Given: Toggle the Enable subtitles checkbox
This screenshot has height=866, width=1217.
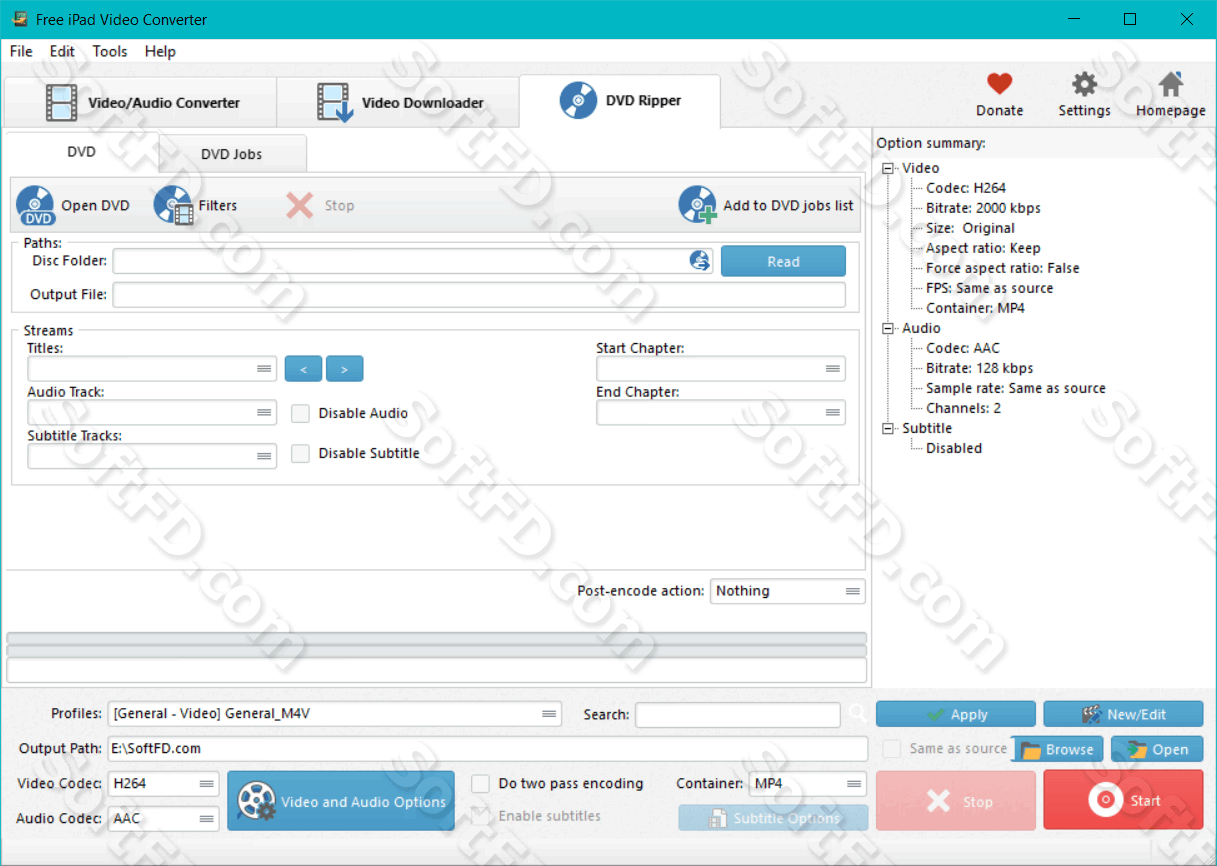Looking at the screenshot, I should click(x=480, y=816).
